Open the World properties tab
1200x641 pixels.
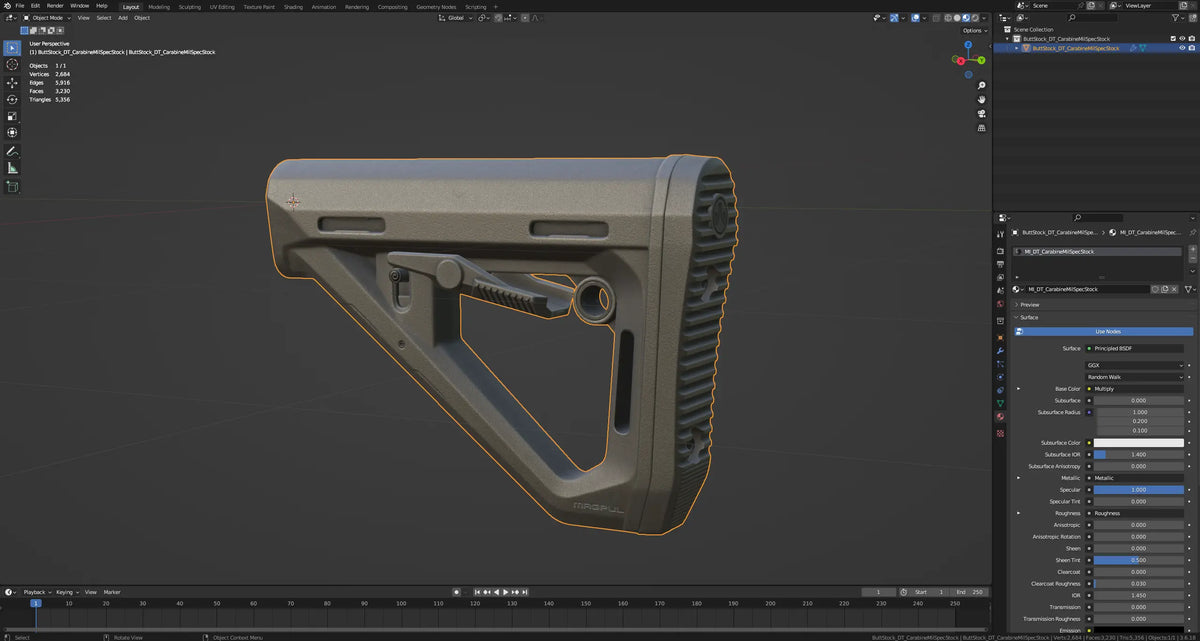pos(1000,303)
